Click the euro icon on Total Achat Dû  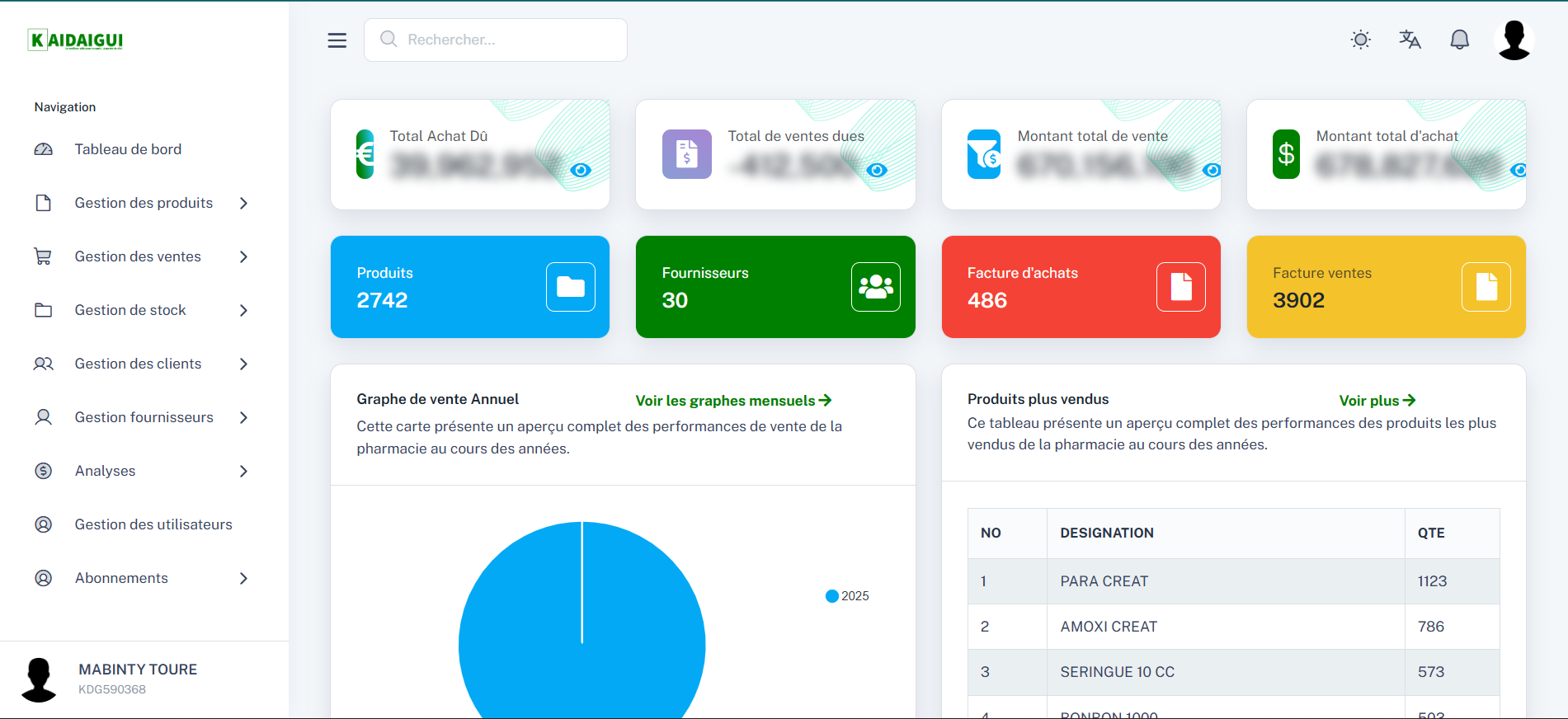[x=365, y=154]
